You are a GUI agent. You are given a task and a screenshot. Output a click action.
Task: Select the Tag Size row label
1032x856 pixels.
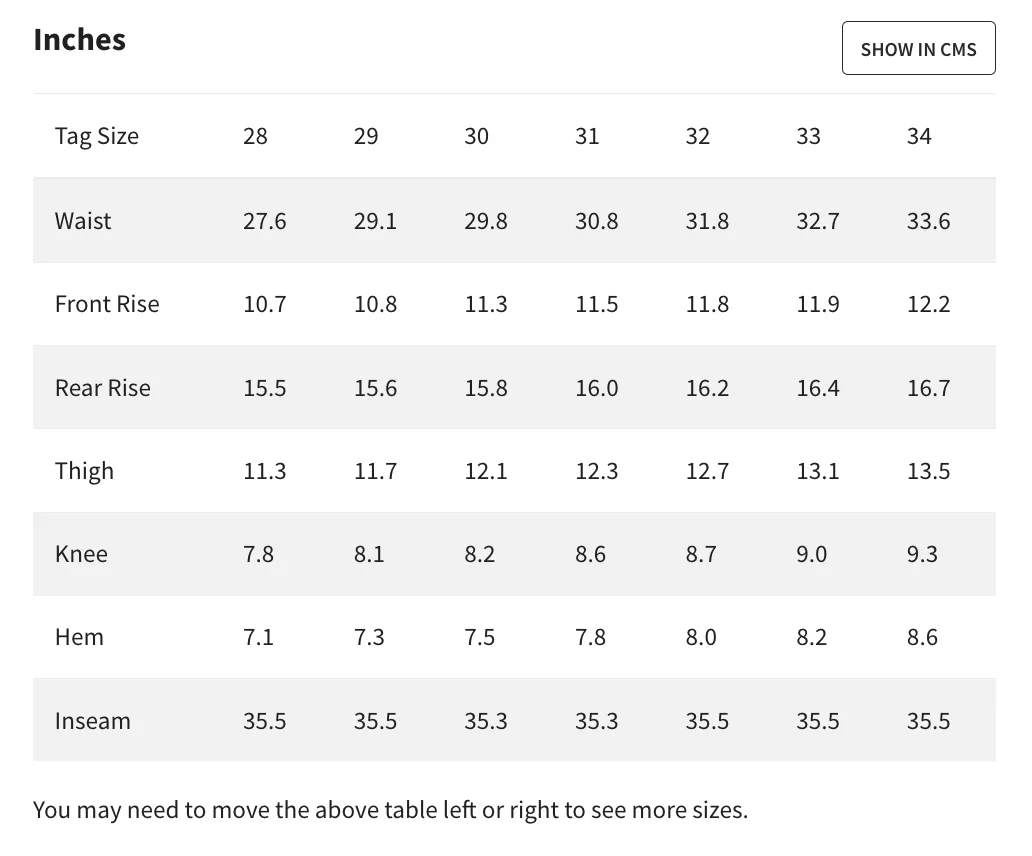click(x=97, y=136)
